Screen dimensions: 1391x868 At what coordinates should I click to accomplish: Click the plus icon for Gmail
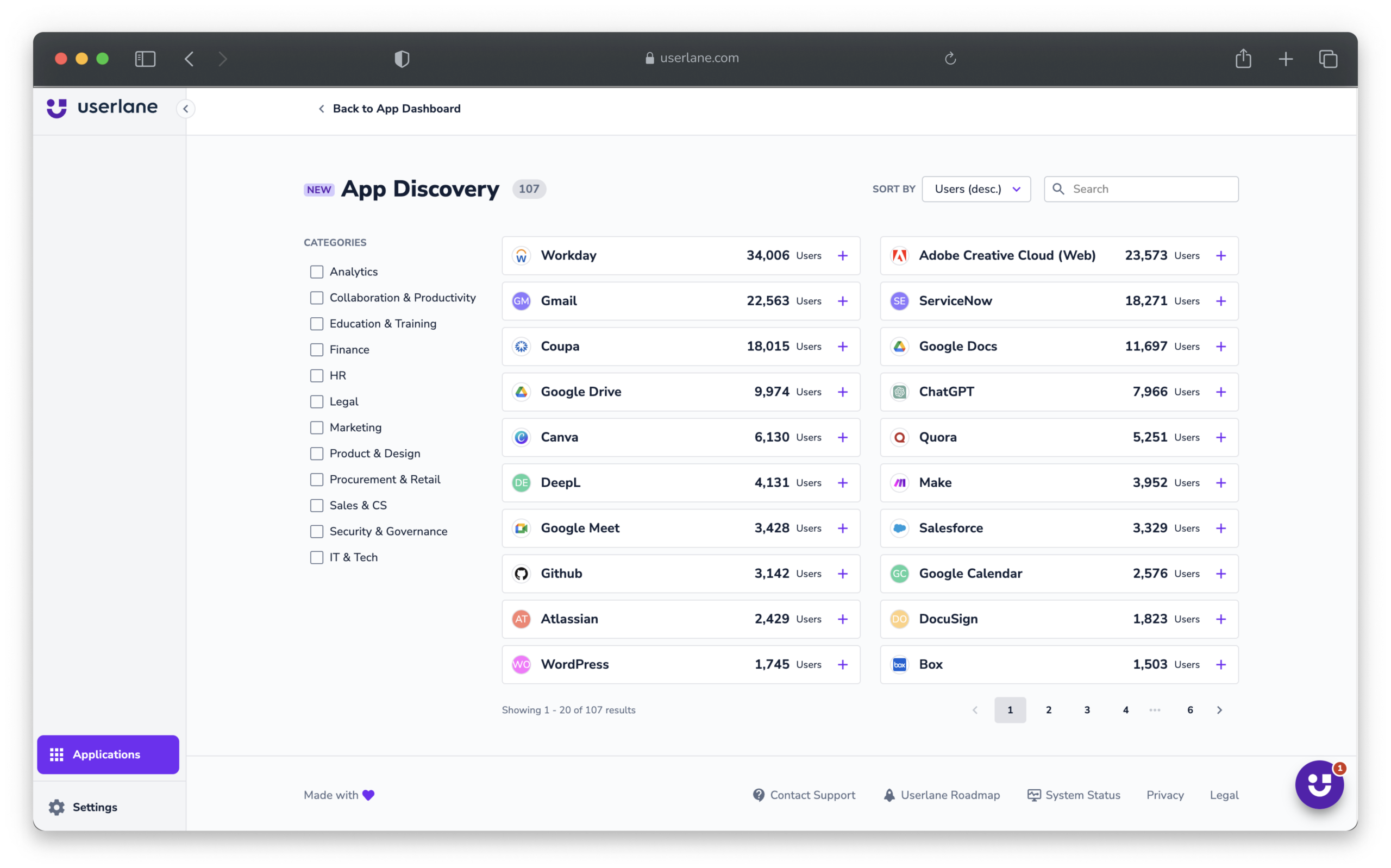[842, 301]
